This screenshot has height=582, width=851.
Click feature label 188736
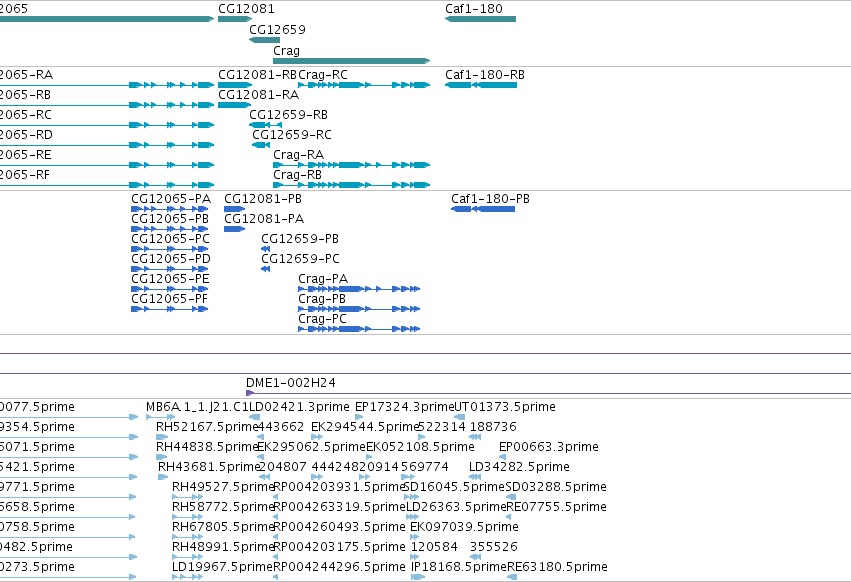click(493, 427)
